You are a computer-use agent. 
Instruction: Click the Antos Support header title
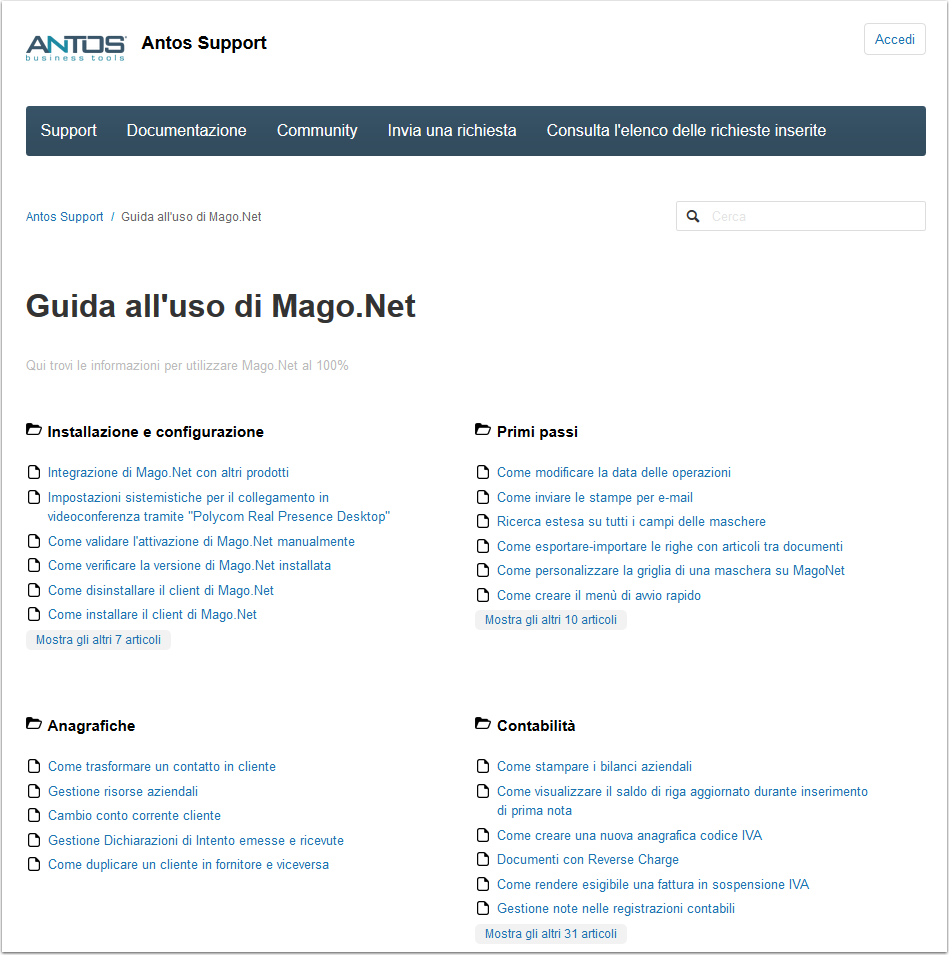(204, 43)
